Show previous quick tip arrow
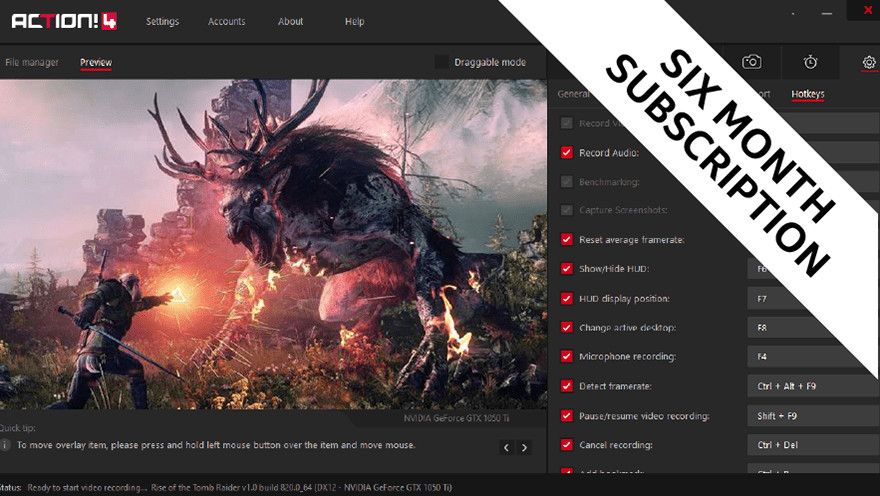This screenshot has height=496, width=880. pos(506,447)
